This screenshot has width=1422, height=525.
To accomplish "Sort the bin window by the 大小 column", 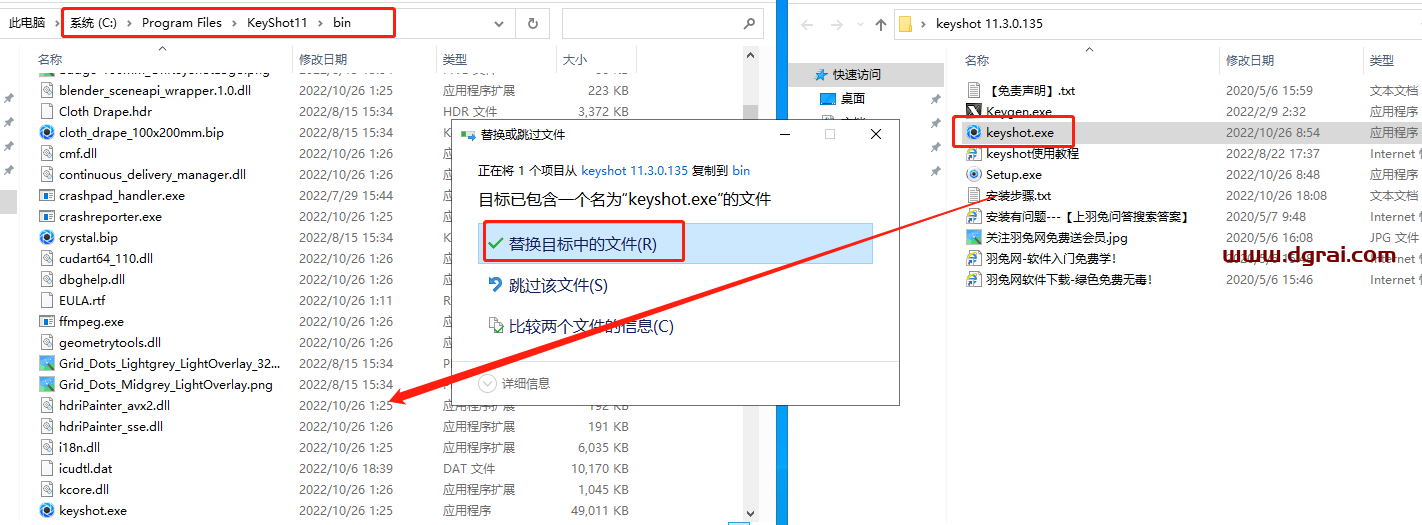I will tap(574, 60).
